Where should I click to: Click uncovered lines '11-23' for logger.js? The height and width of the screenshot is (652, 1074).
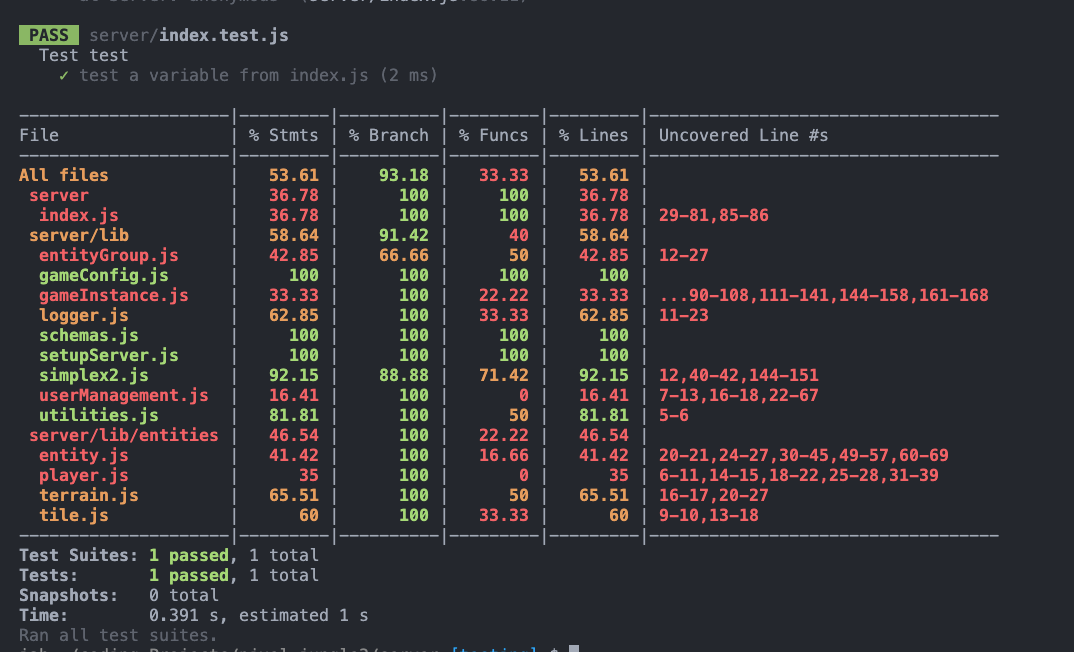[684, 315]
